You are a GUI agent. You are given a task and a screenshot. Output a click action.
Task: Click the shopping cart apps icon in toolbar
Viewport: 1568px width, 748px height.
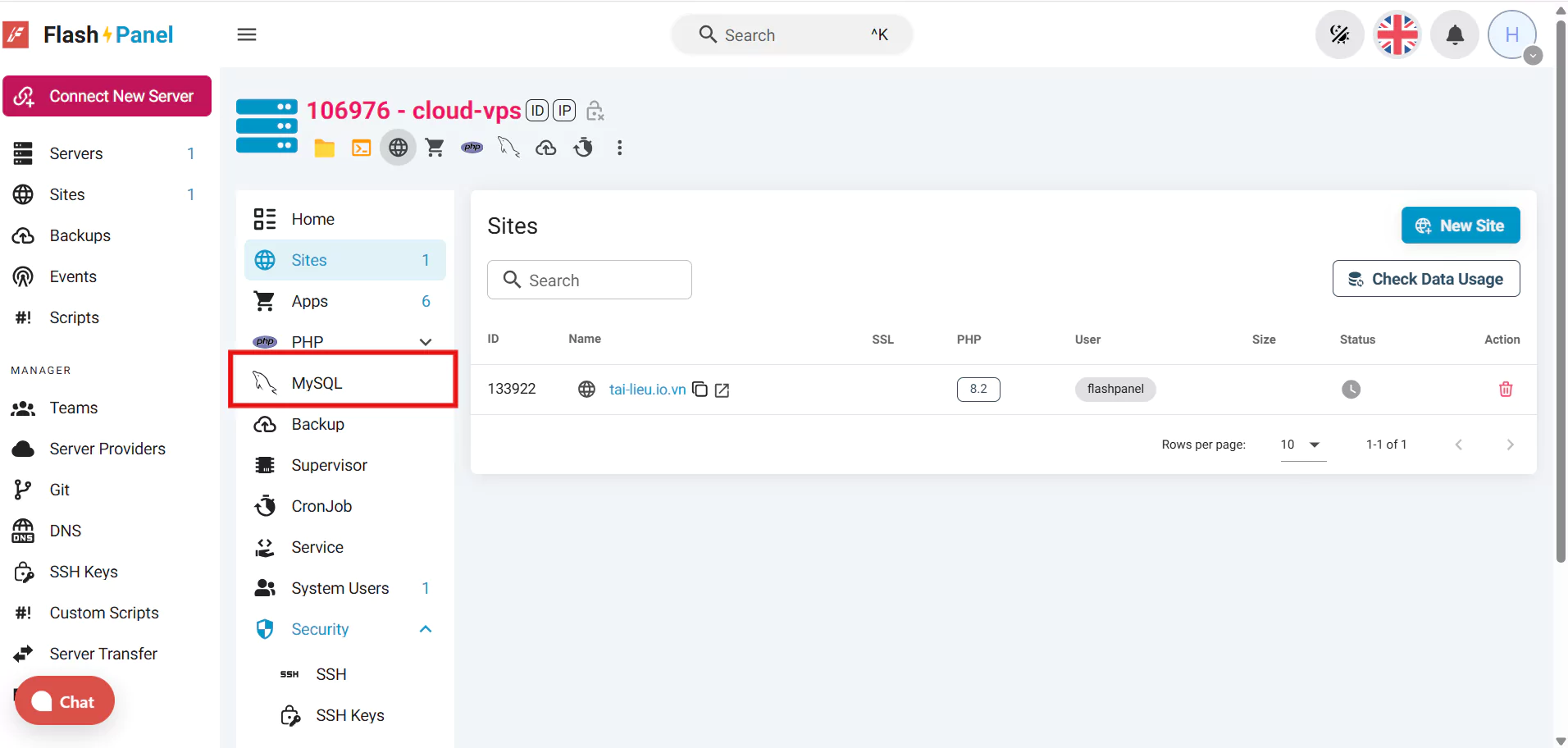pyautogui.click(x=435, y=148)
